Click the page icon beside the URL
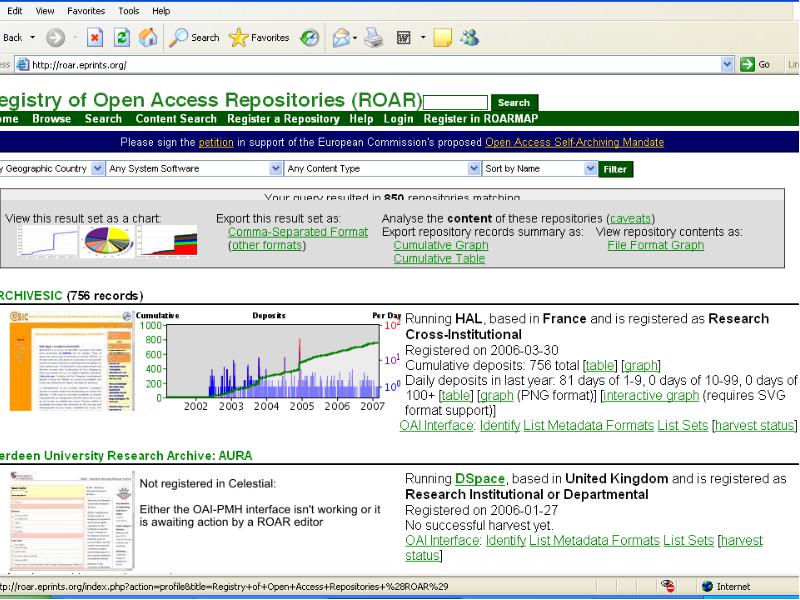 23,65
